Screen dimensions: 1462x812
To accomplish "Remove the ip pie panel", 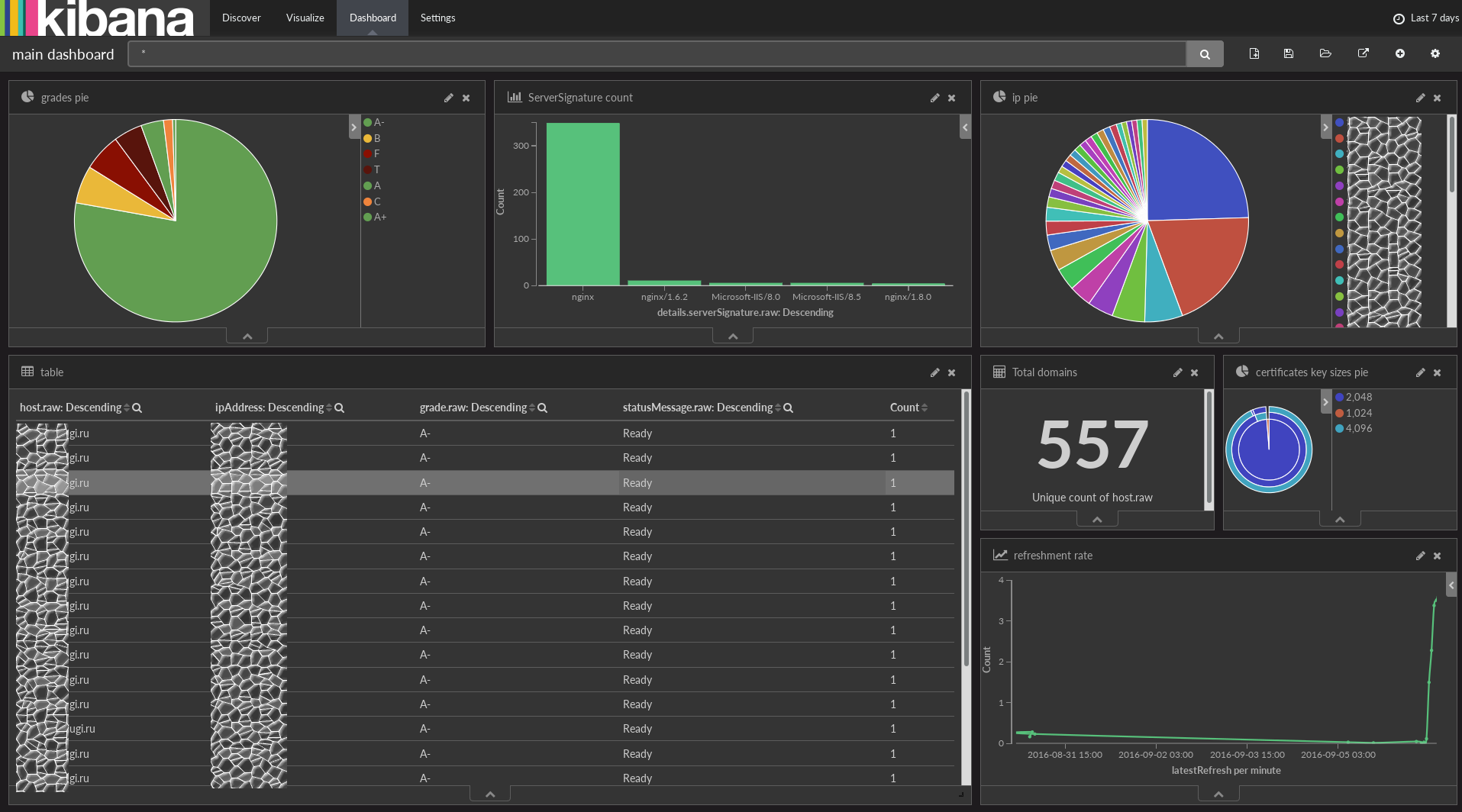I will 1438,98.
